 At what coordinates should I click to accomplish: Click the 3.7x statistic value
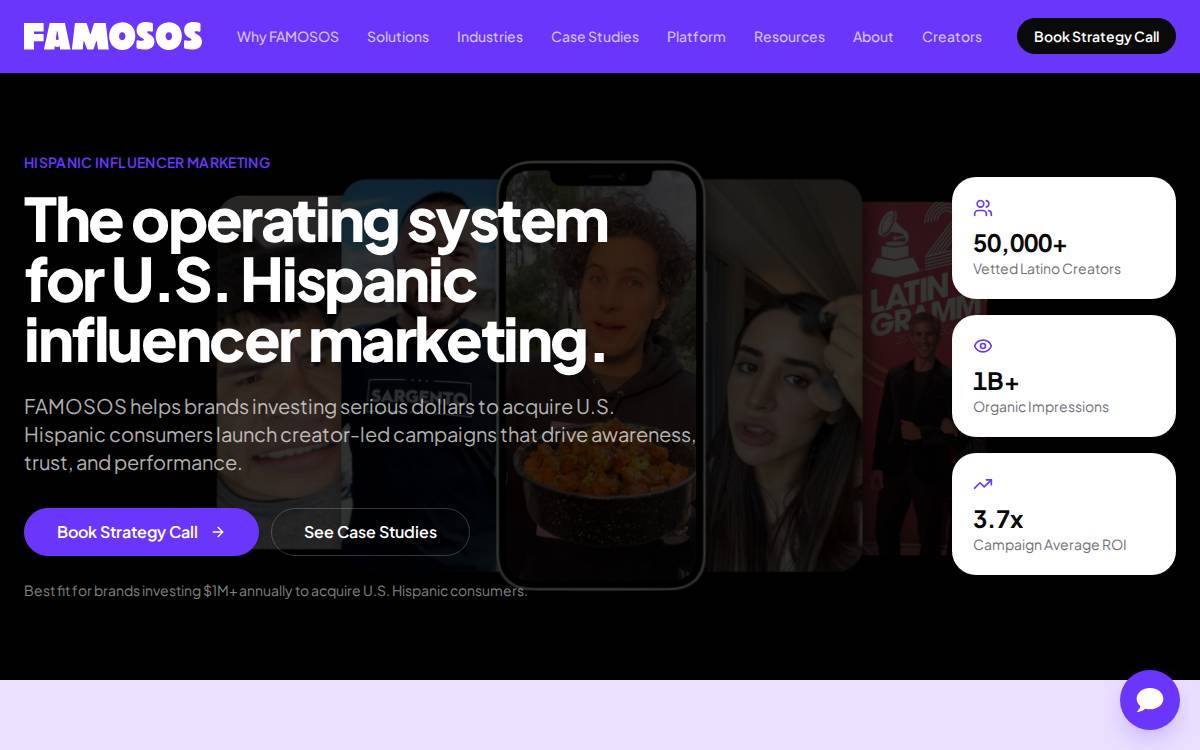998,520
